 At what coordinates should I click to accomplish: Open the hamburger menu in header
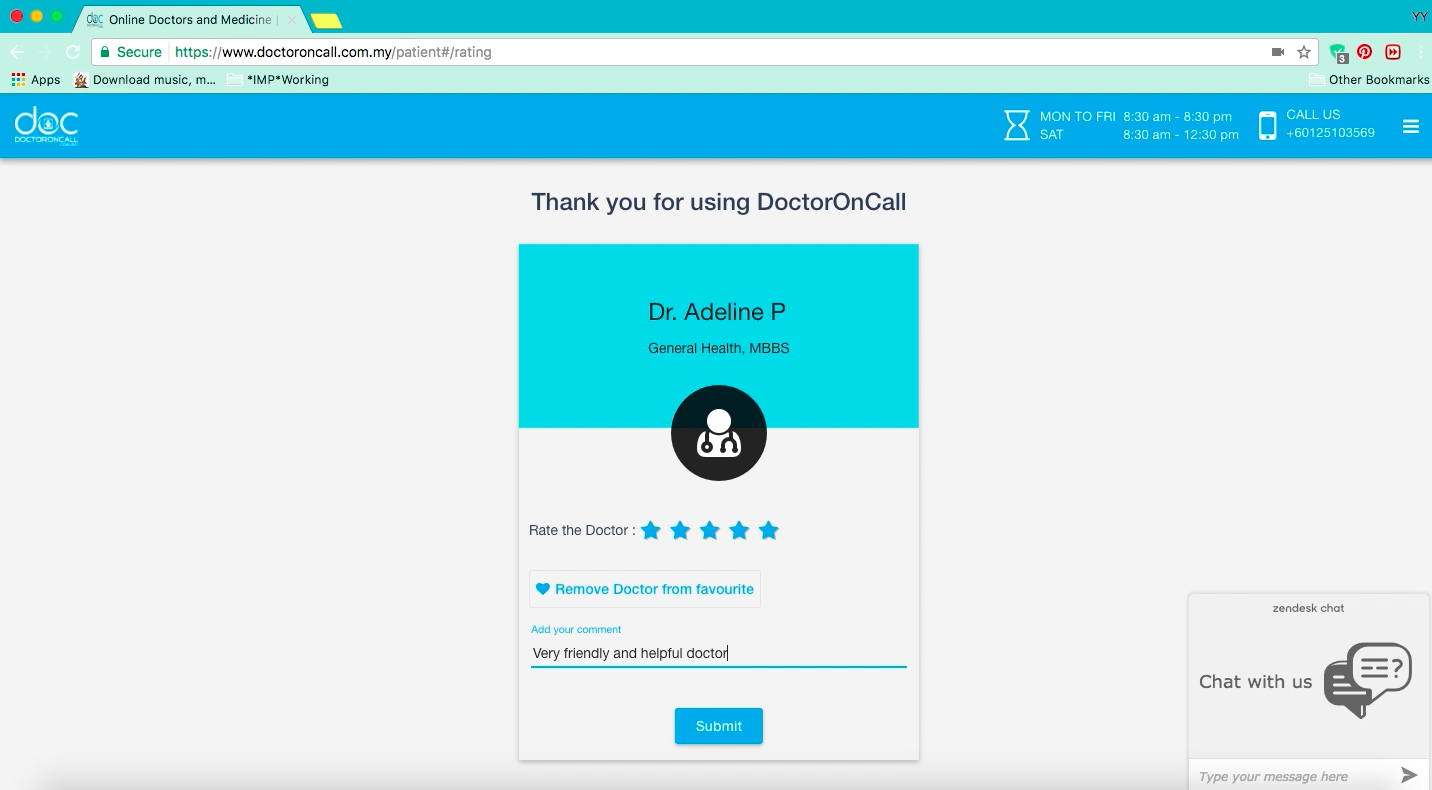tap(1411, 126)
